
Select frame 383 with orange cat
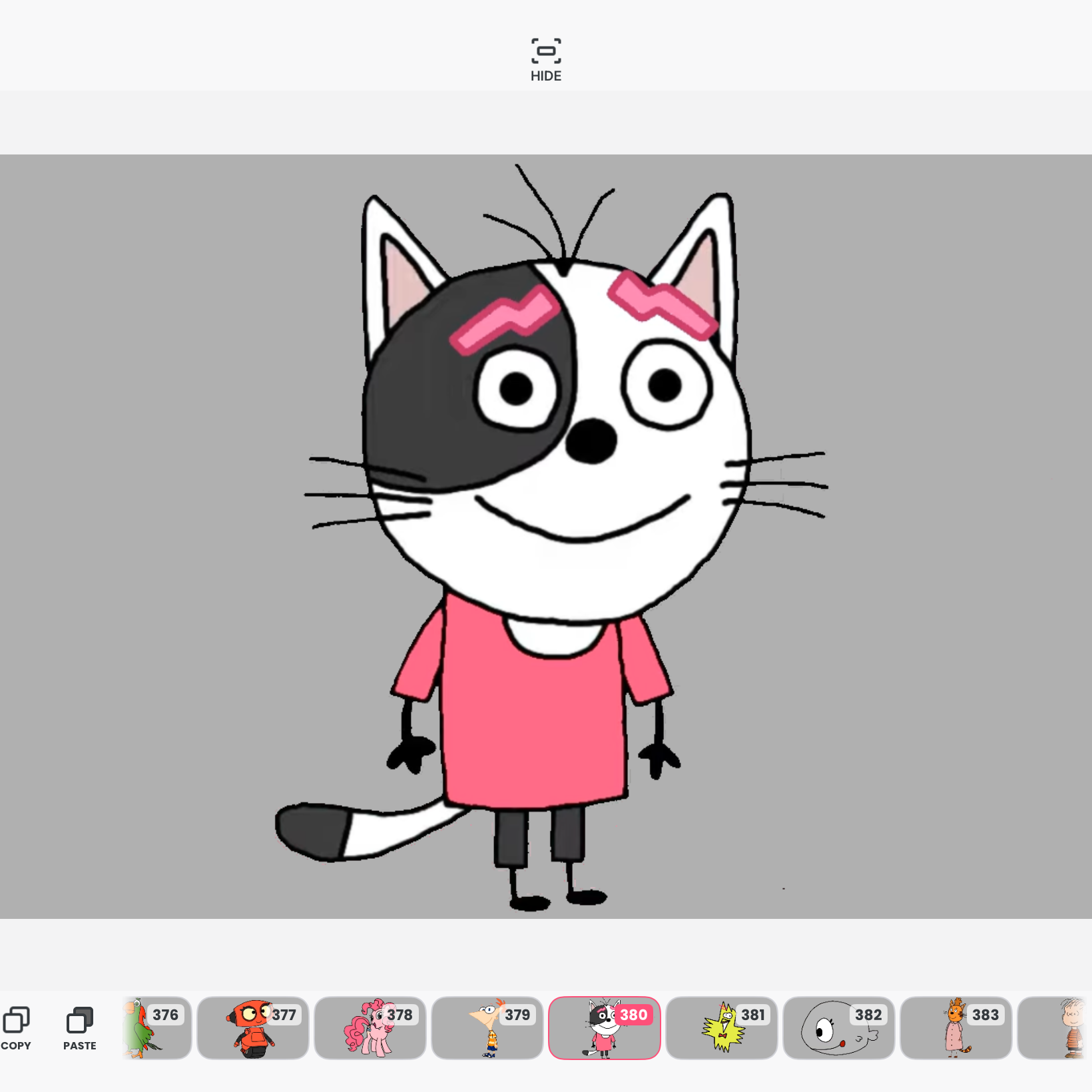(956, 1027)
